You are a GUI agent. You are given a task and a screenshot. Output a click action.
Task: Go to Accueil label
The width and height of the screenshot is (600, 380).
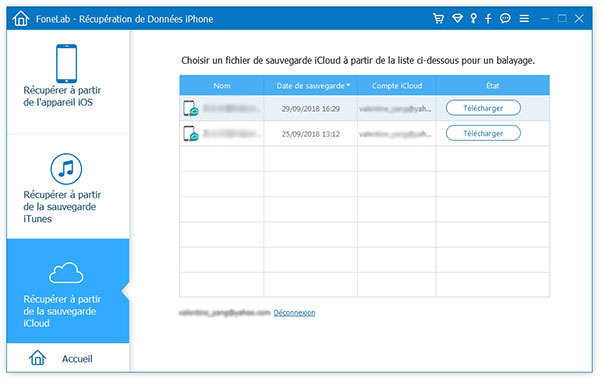coord(77,359)
